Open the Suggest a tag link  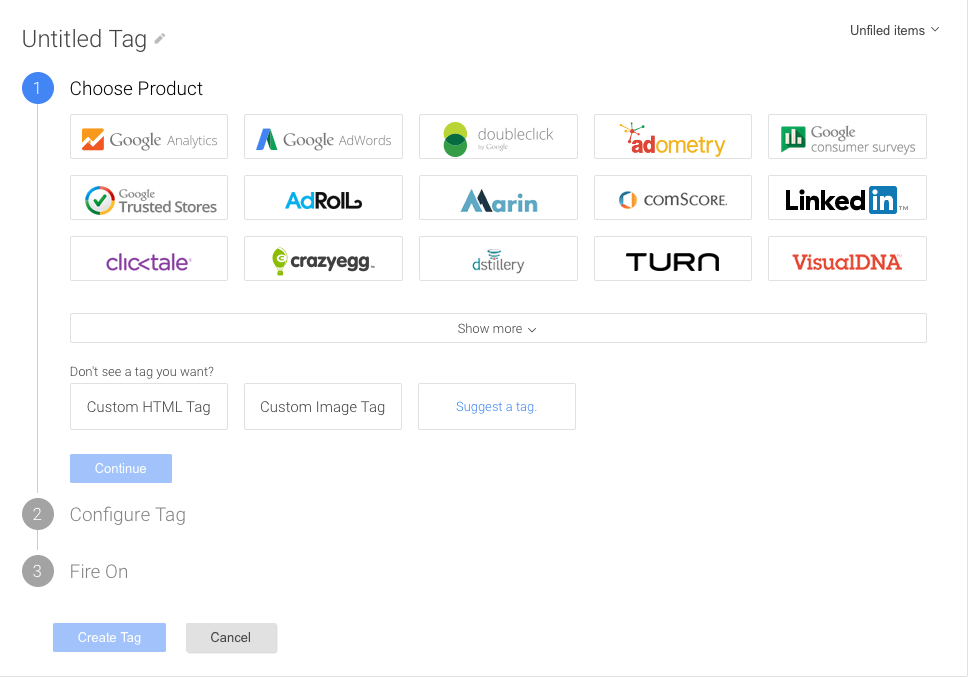[497, 407]
